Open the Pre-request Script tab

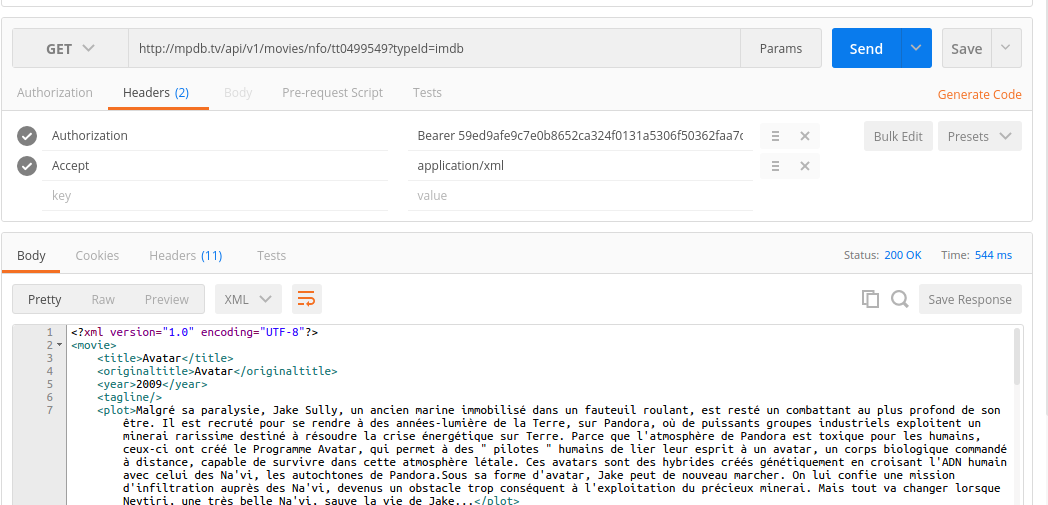[332, 93]
